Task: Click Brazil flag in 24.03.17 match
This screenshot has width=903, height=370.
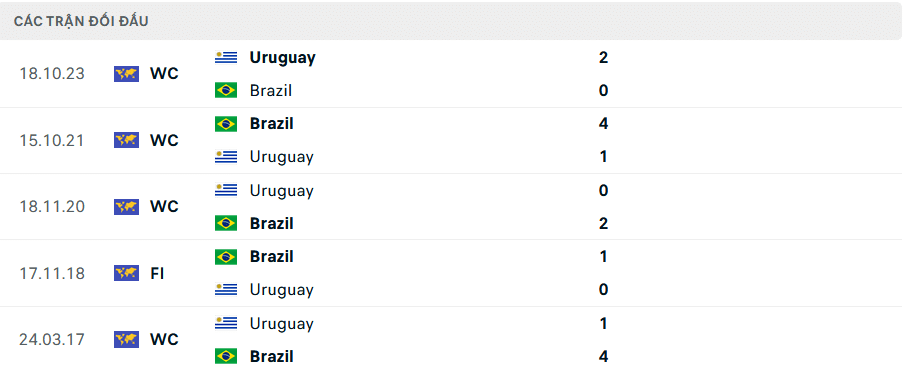Action: click(226, 356)
